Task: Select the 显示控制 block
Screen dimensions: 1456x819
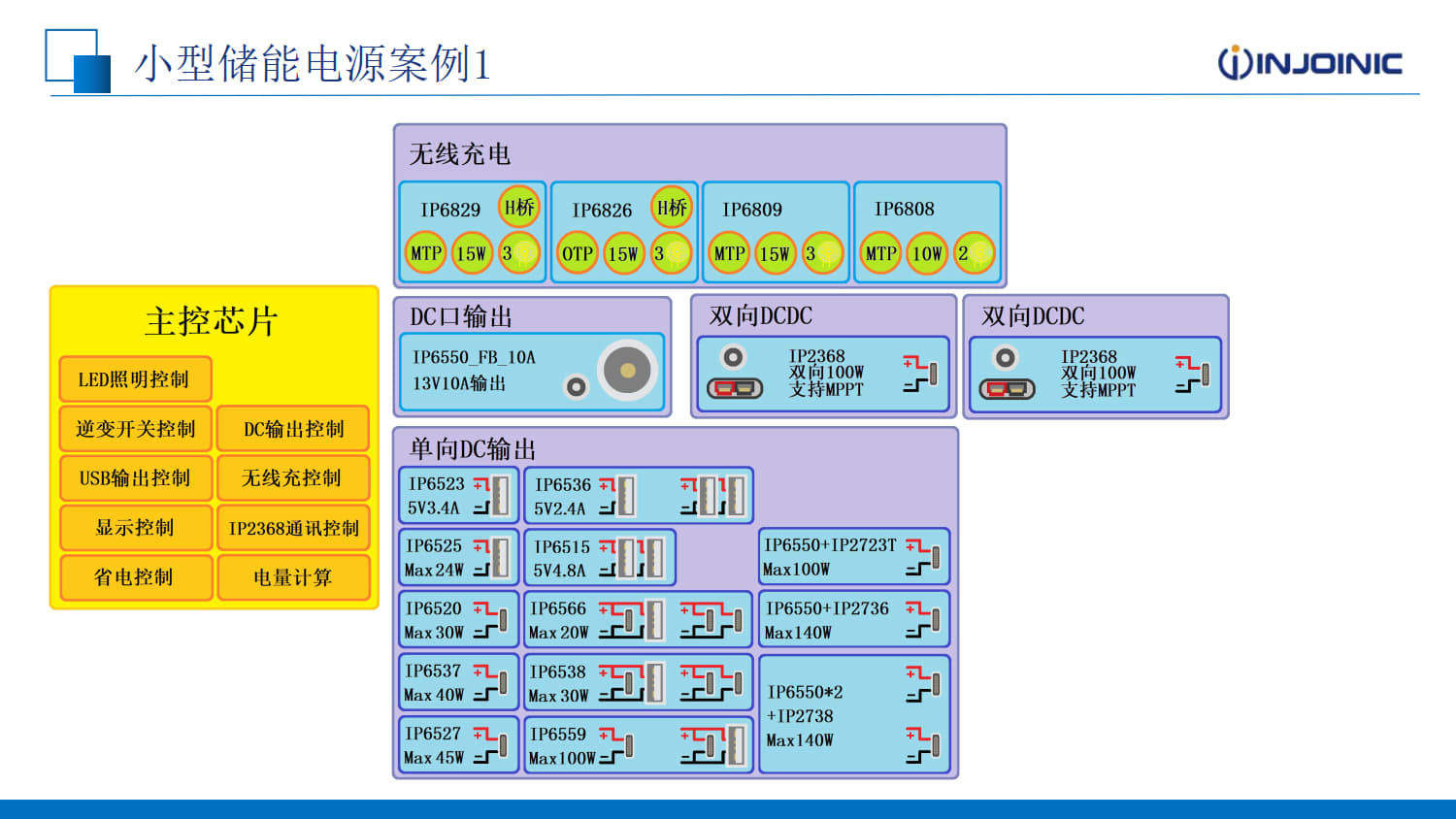Action: coord(135,527)
